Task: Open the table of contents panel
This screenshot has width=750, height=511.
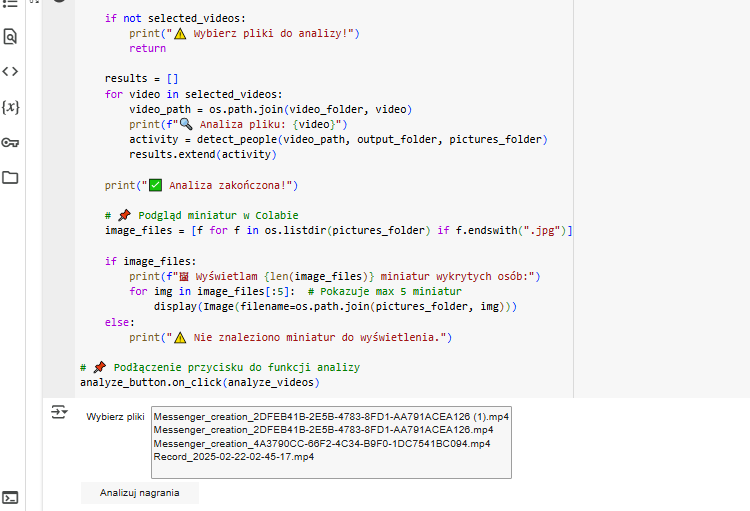Action: [x=10, y=3]
